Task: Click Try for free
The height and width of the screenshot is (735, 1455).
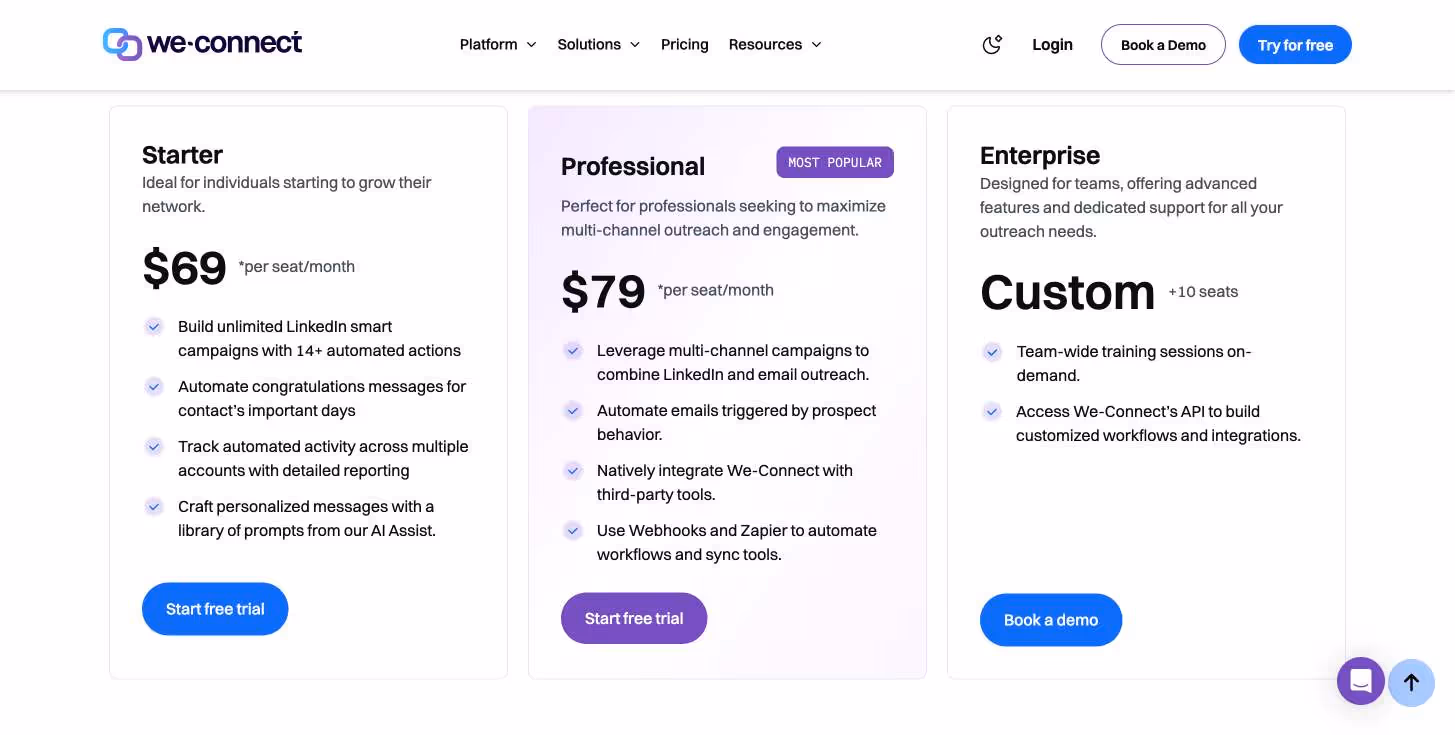Action: [1295, 44]
